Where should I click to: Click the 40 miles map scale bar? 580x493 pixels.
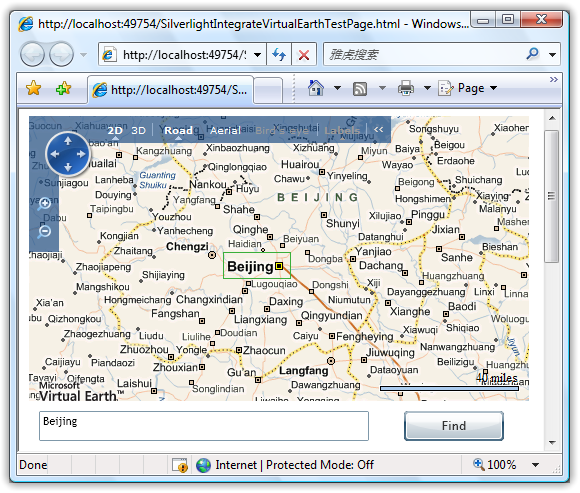[449, 388]
